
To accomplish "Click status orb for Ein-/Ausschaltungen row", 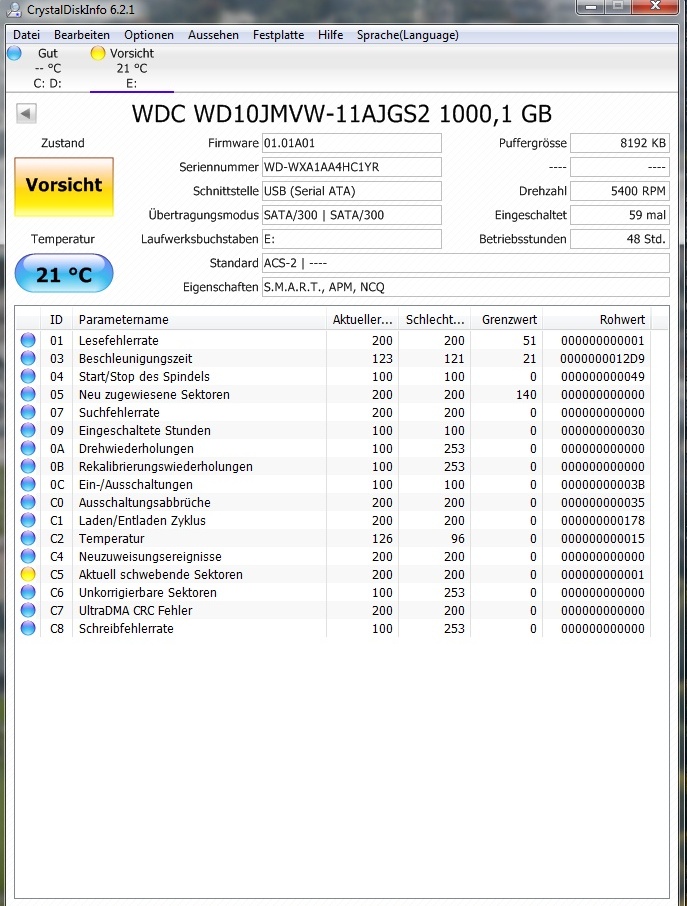I will point(28,484).
